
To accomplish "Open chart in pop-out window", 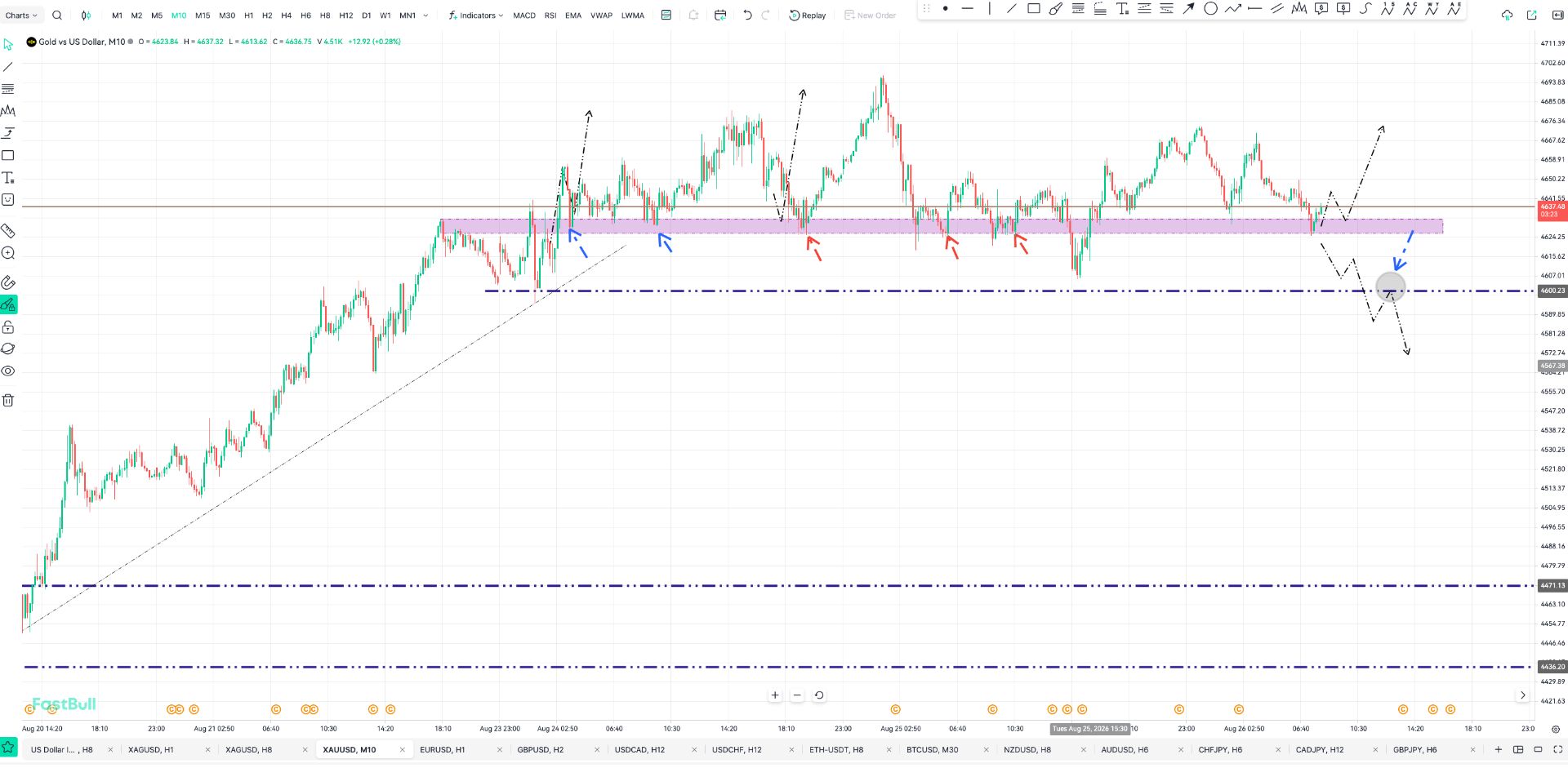I will (x=1532, y=15).
